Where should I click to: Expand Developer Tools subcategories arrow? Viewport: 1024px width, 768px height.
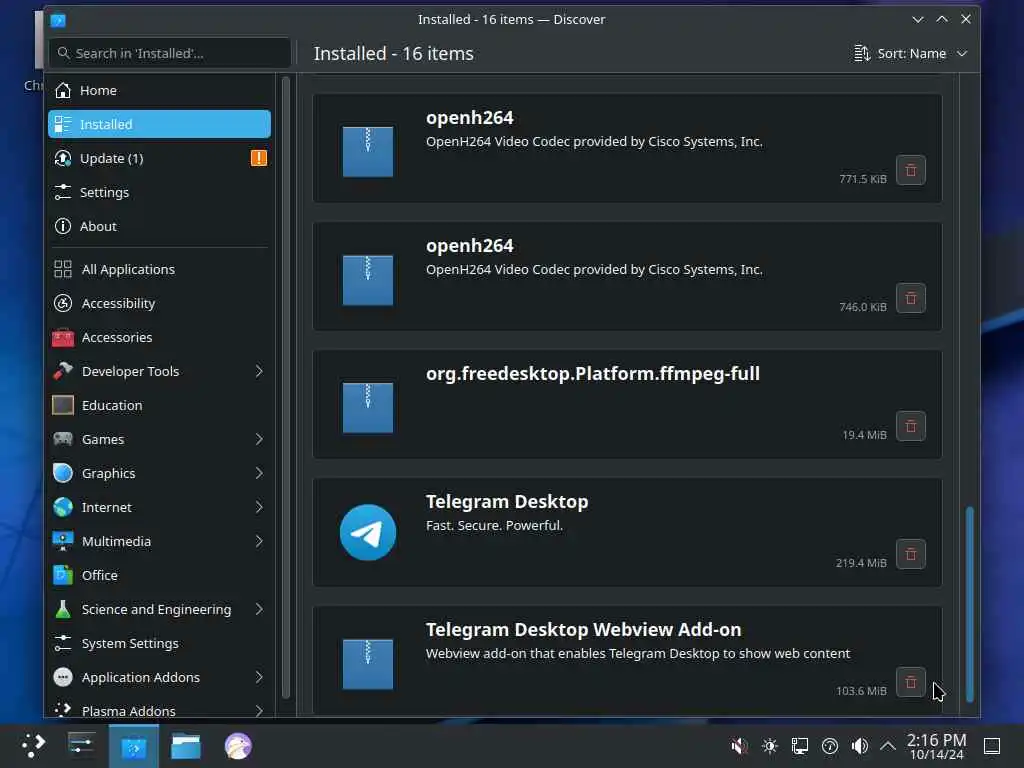click(x=259, y=371)
